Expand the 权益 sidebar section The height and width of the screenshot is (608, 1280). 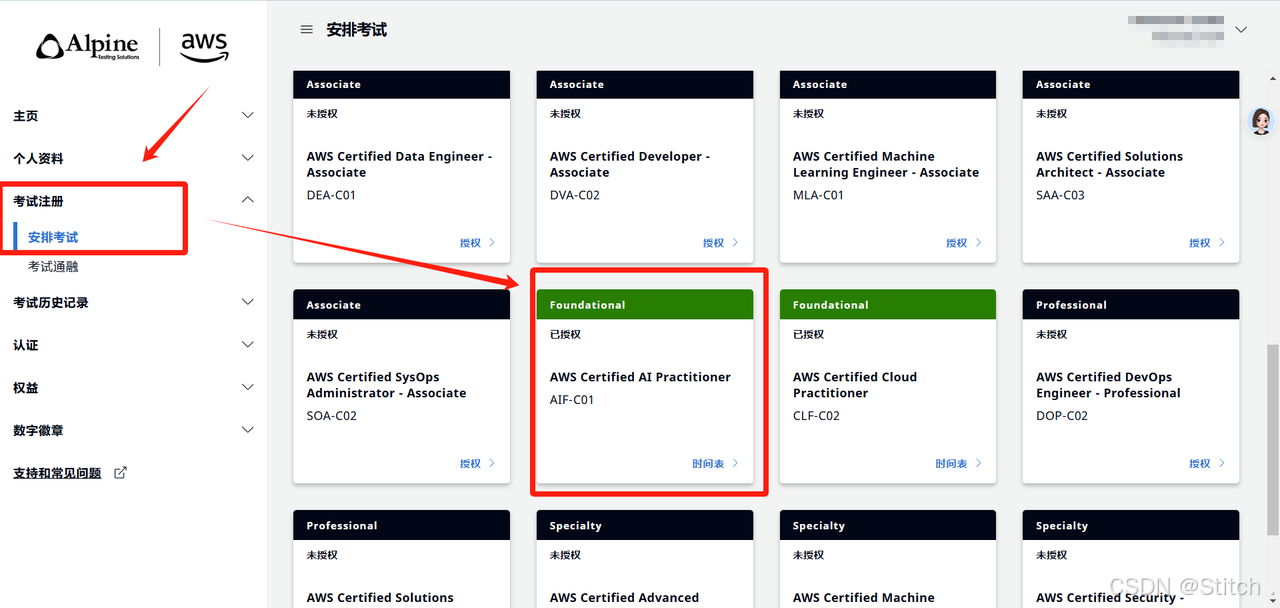248,388
